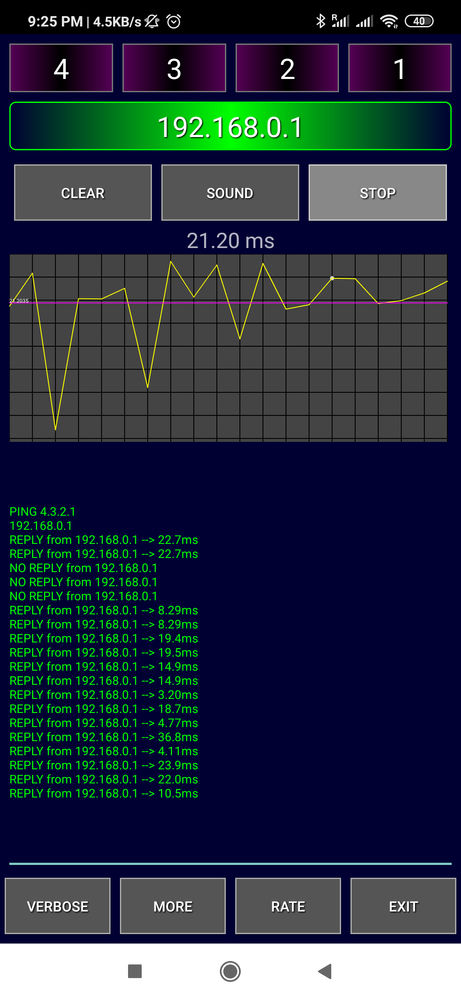This screenshot has width=461, height=999.
Task: Tap the octet box showing 4
Action: [61, 68]
